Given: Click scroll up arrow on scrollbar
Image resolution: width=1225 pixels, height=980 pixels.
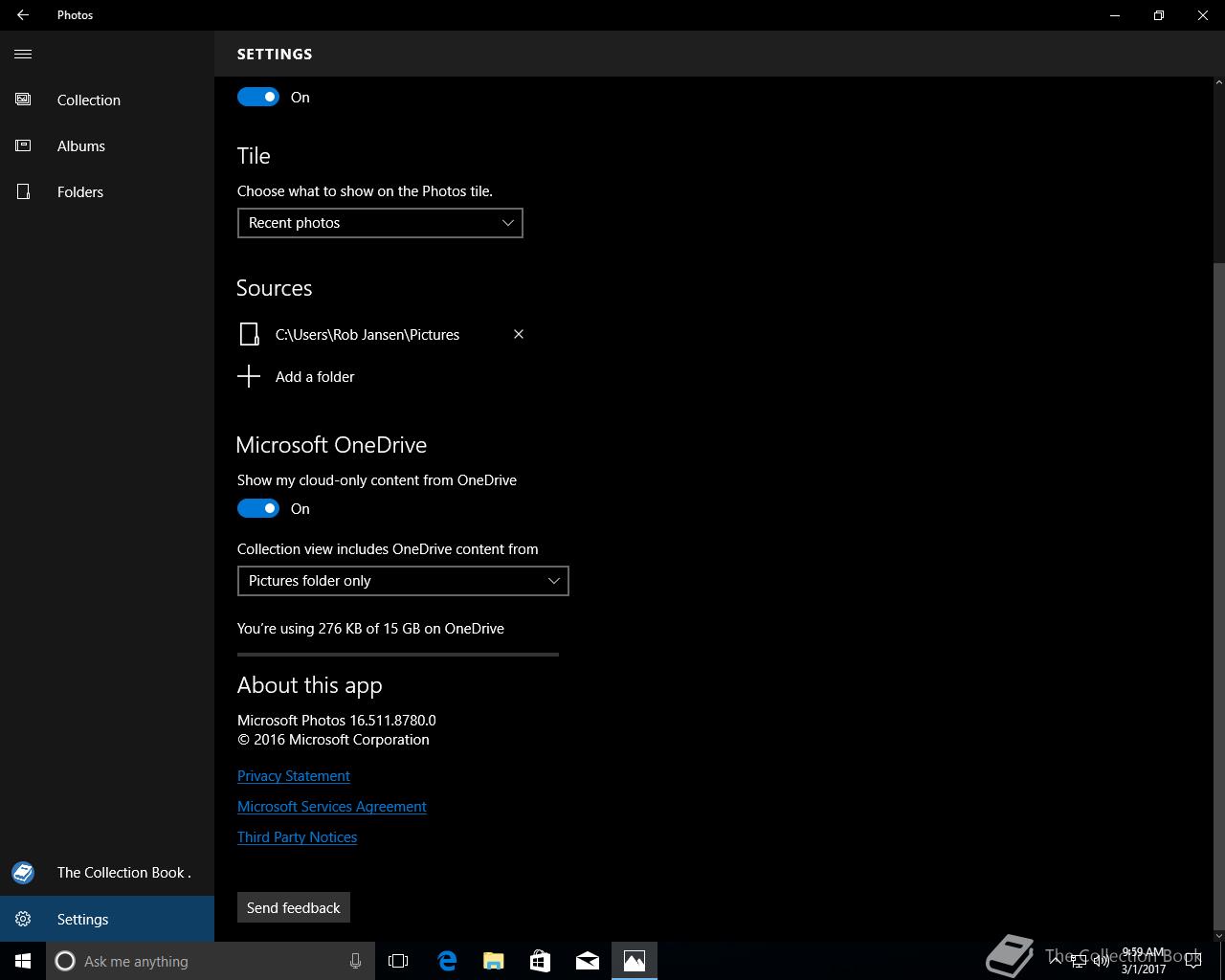Looking at the screenshot, I should [1218, 84].
